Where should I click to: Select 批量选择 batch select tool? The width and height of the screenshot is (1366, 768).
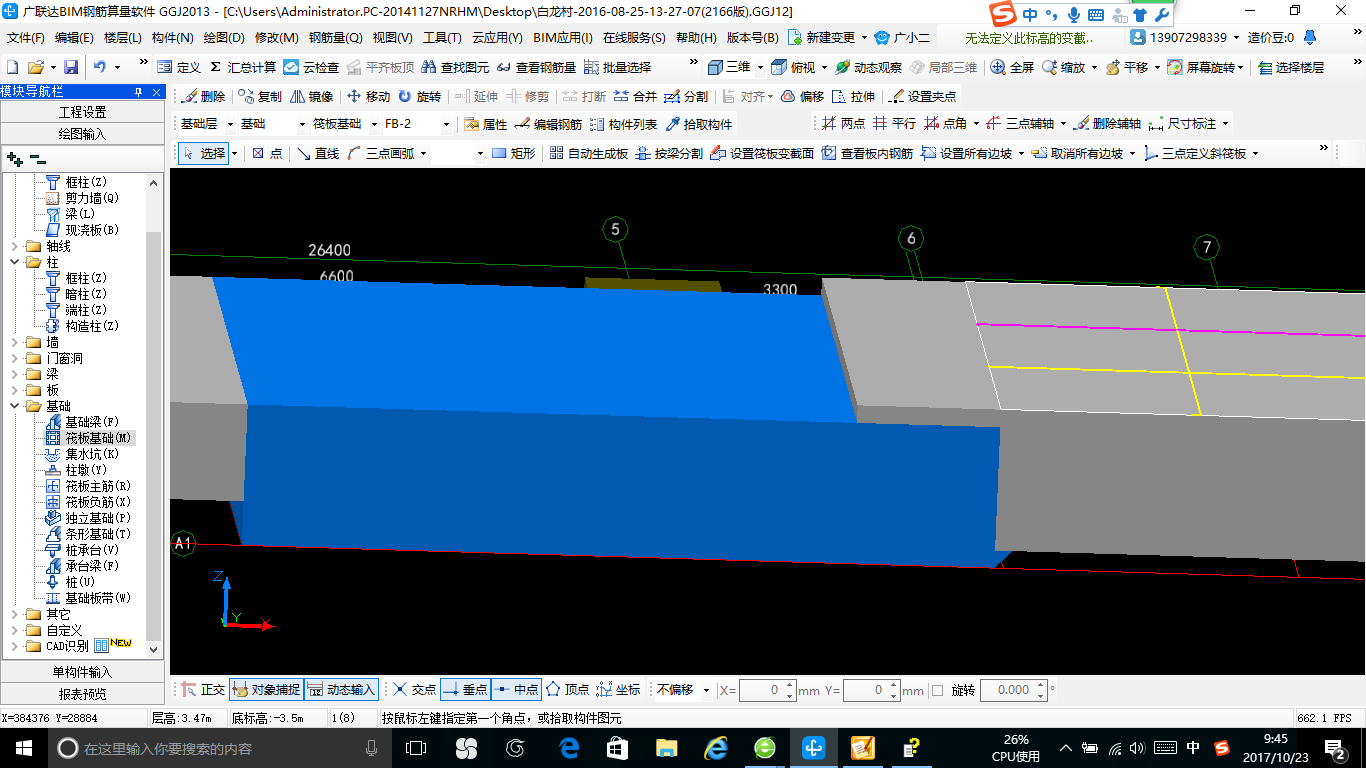tap(617, 67)
